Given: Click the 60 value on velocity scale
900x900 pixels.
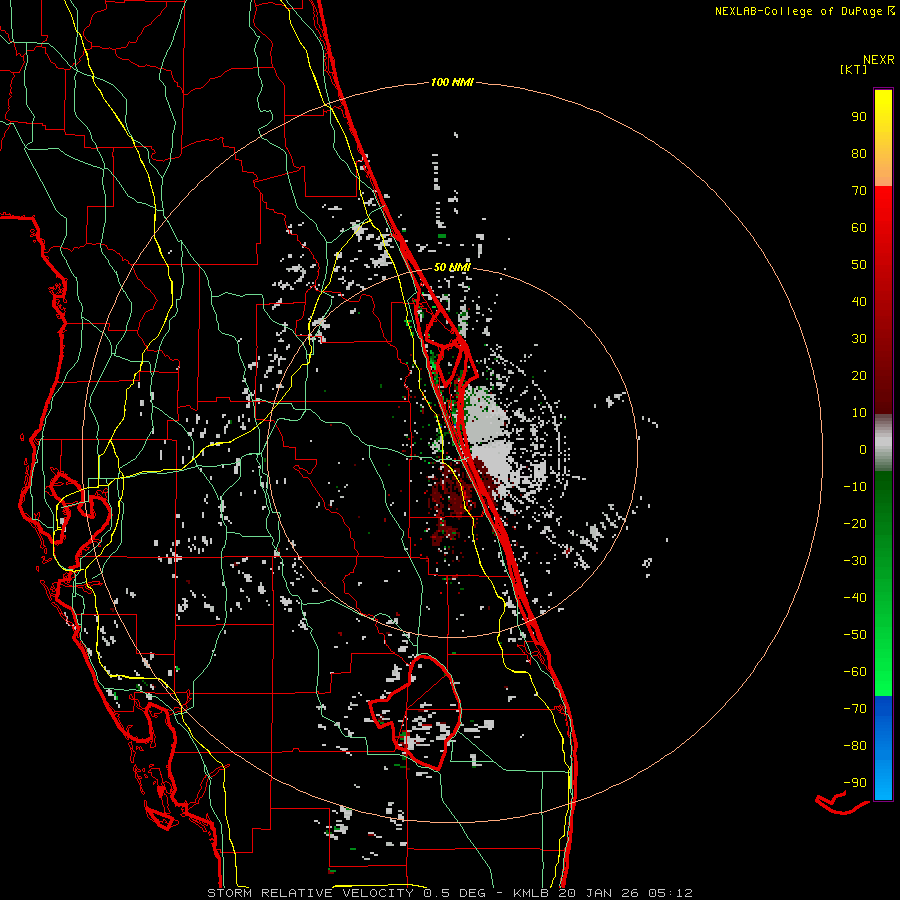Looking at the screenshot, I should click(859, 227).
